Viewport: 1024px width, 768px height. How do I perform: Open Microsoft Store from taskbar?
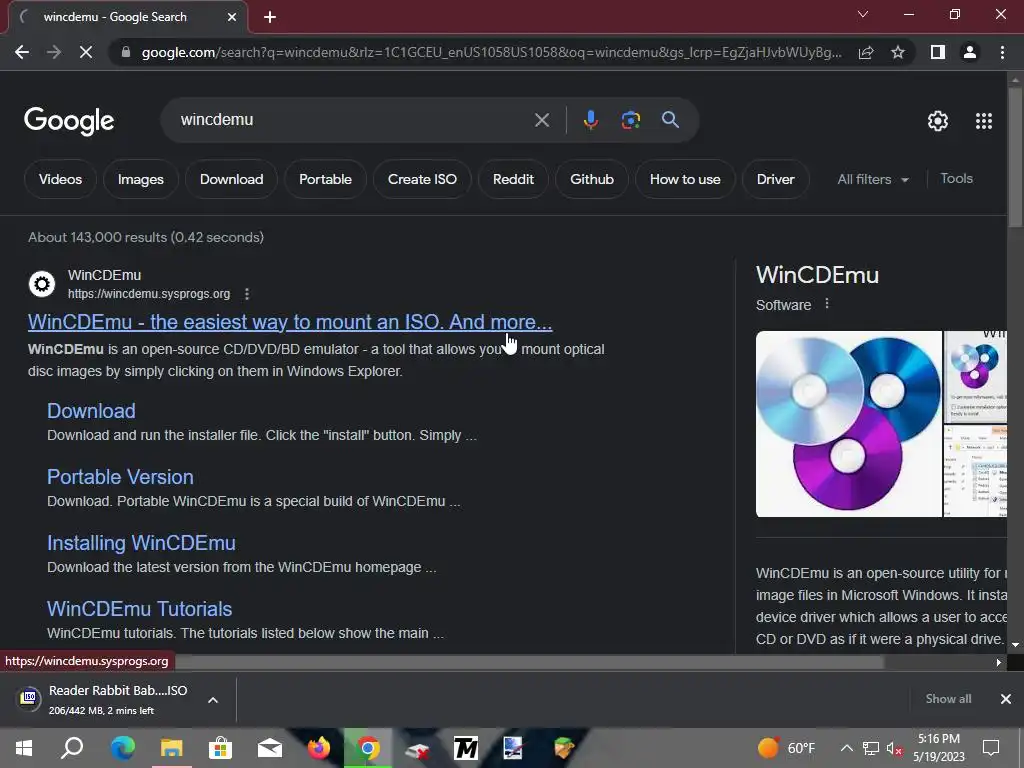click(220, 748)
